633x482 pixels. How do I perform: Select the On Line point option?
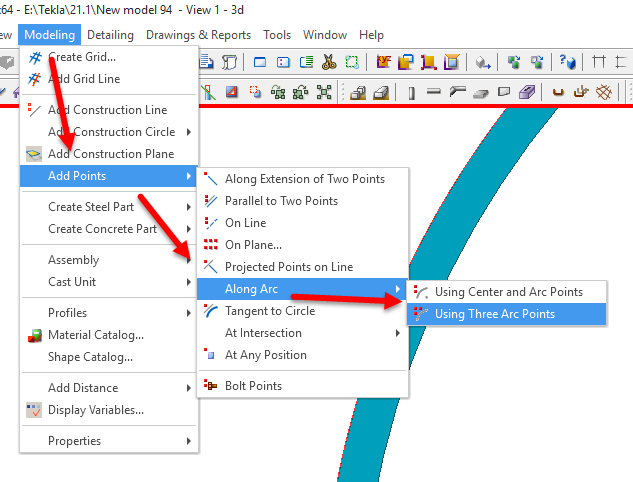(303, 223)
